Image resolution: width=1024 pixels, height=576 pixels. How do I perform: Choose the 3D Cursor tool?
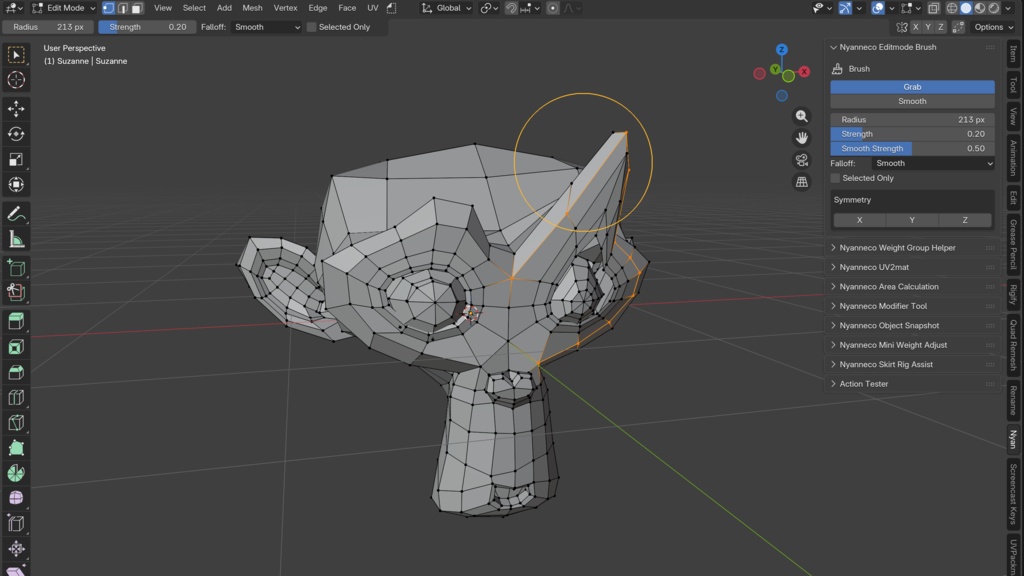(x=16, y=80)
